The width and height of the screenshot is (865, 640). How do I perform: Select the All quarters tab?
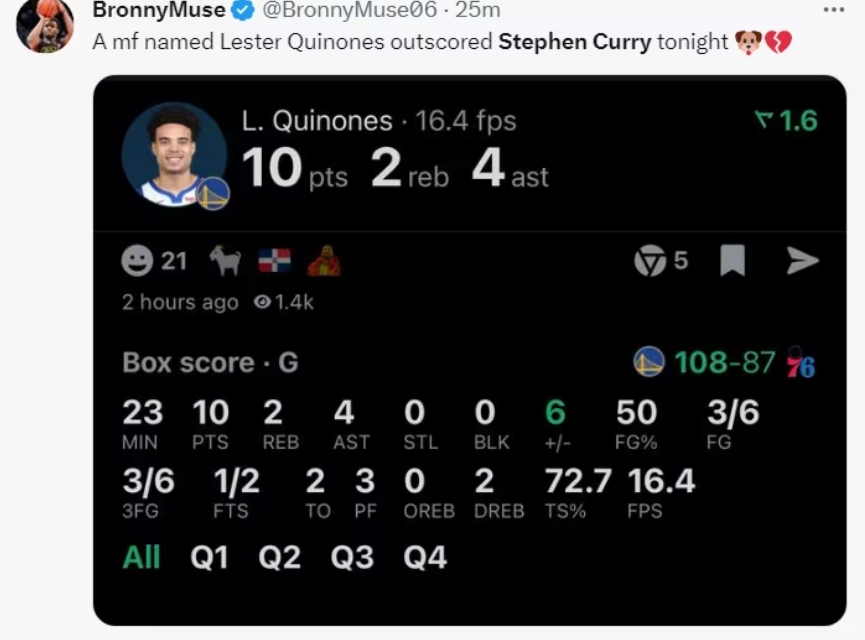tap(141, 557)
